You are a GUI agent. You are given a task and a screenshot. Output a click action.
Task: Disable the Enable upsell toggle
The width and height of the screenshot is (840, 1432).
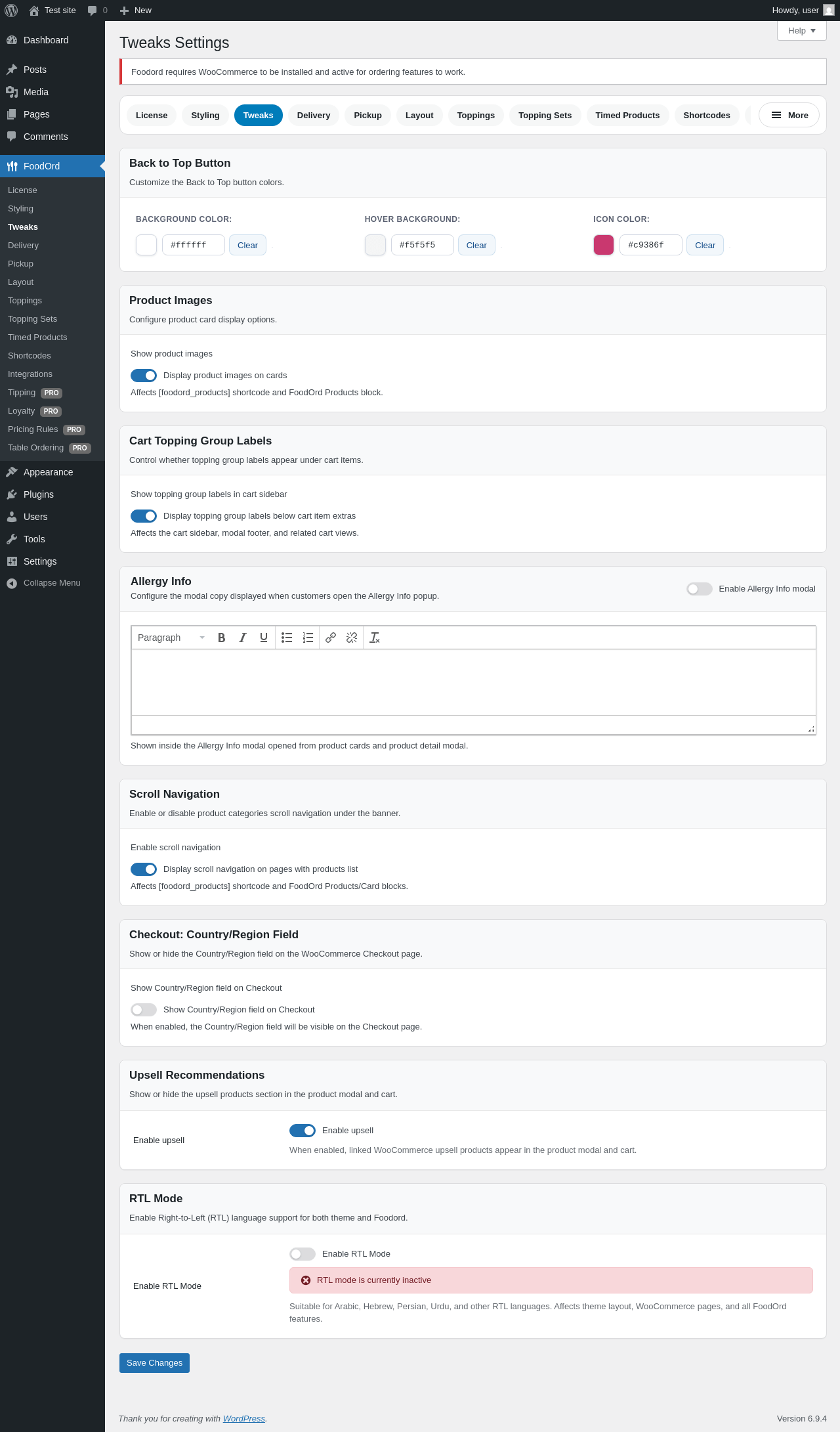coord(303,1131)
